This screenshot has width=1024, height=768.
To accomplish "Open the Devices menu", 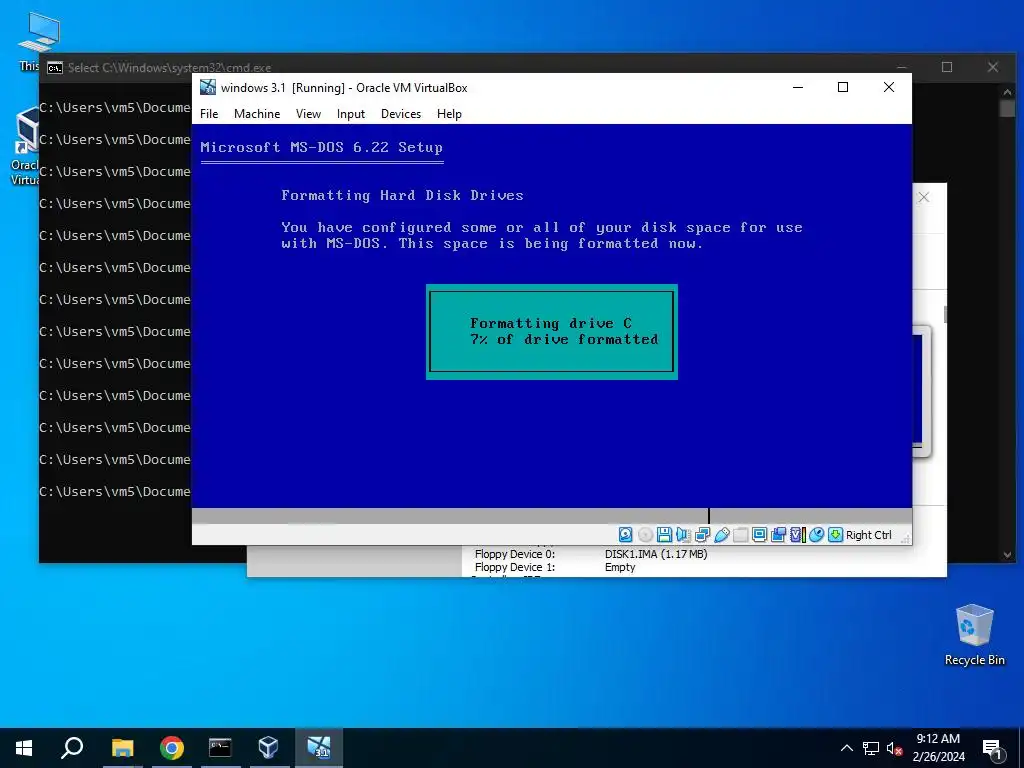I will 401,114.
